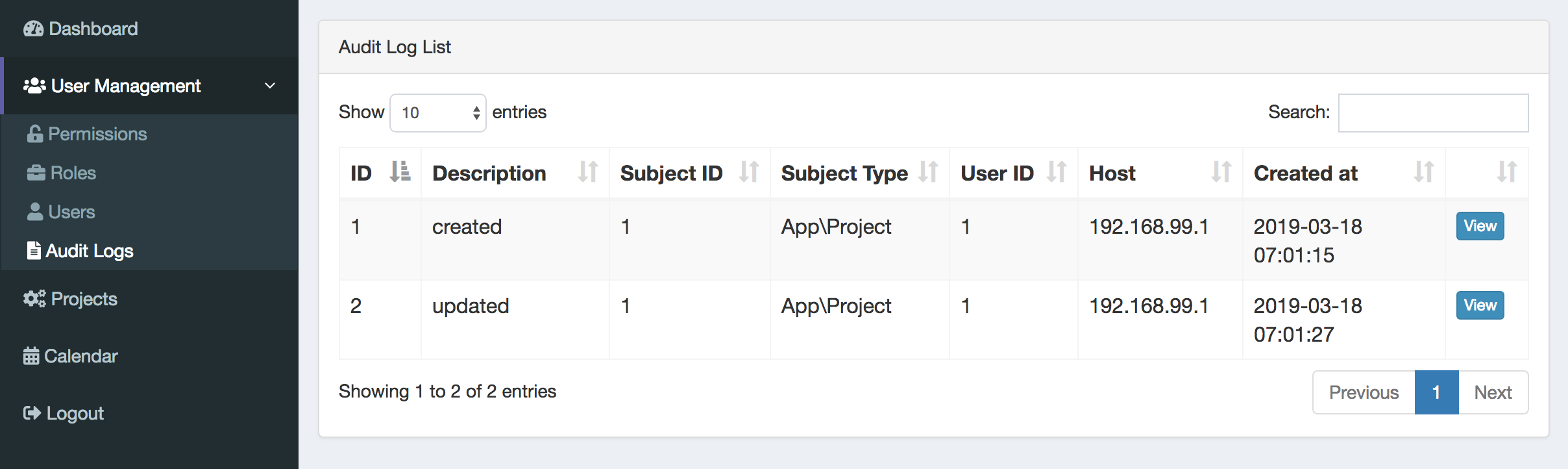Screen dimensions: 1568x469
Task: Click the Permissions unlock icon
Action: tap(35, 134)
